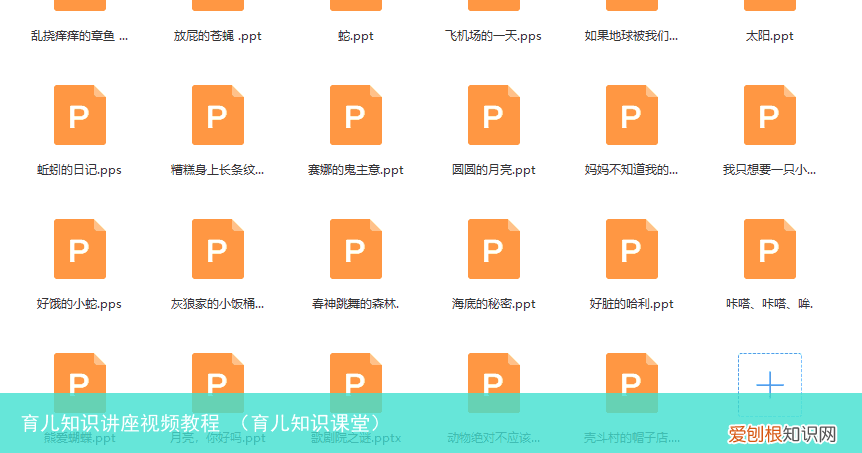The image size is (862, 453).
Task: Click the 赛娜的鬼主意.ppt file icon
Action: click(x=356, y=115)
